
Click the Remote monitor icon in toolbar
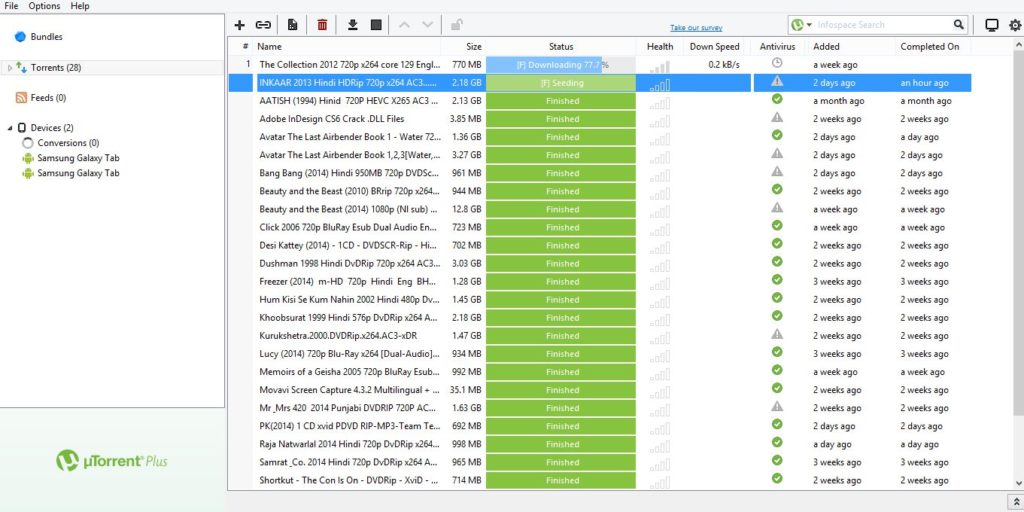[991, 25]
